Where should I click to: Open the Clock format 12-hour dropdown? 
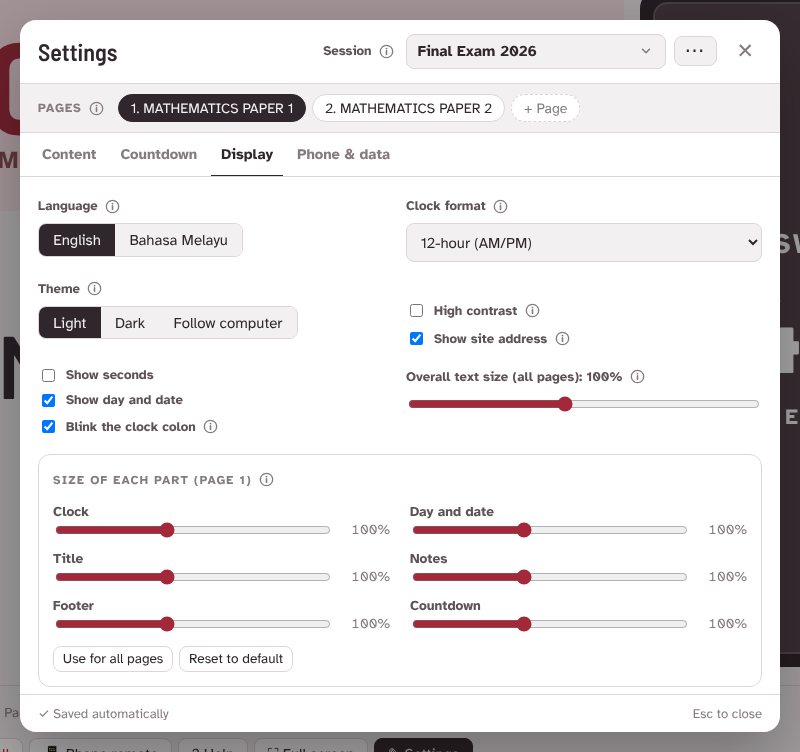[584, 243]
